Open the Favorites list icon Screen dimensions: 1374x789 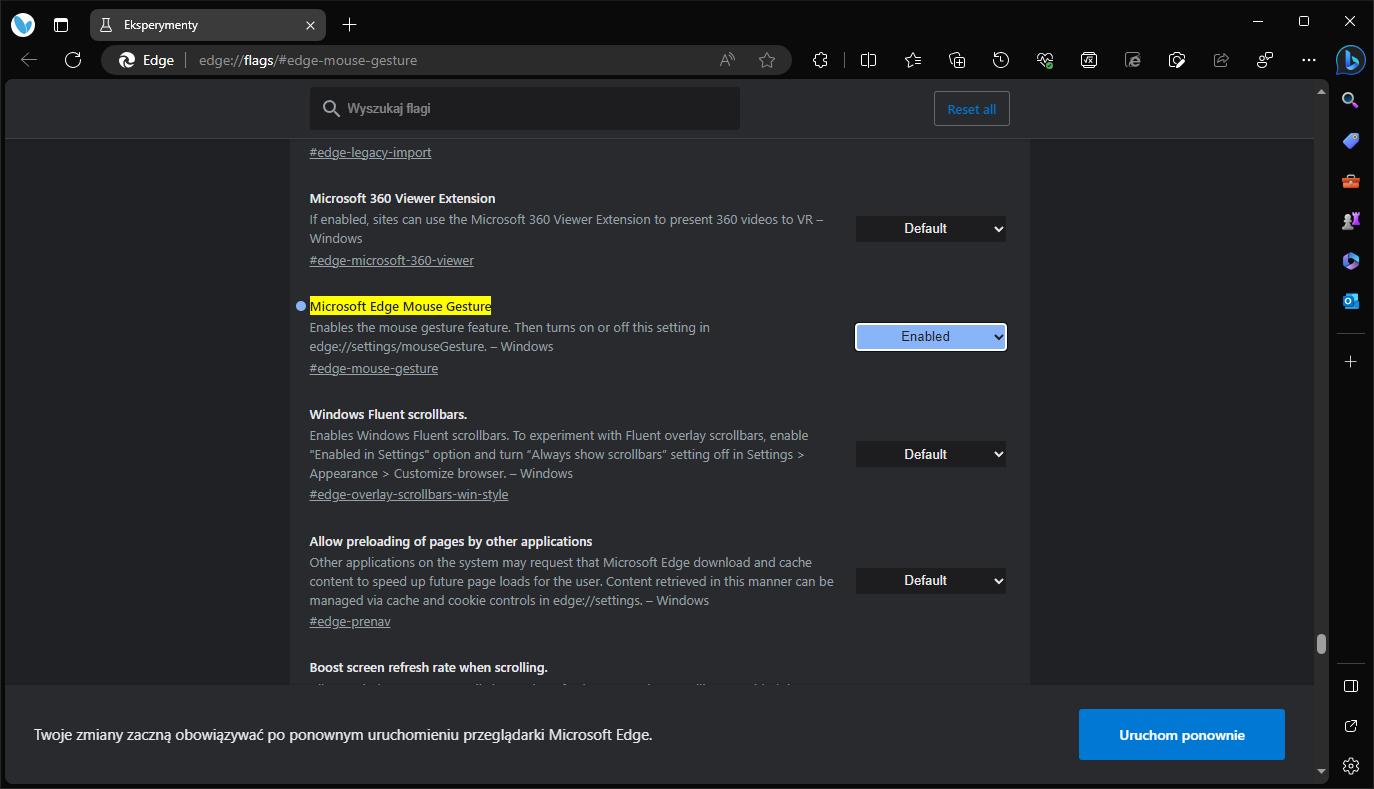pos(913,60)
